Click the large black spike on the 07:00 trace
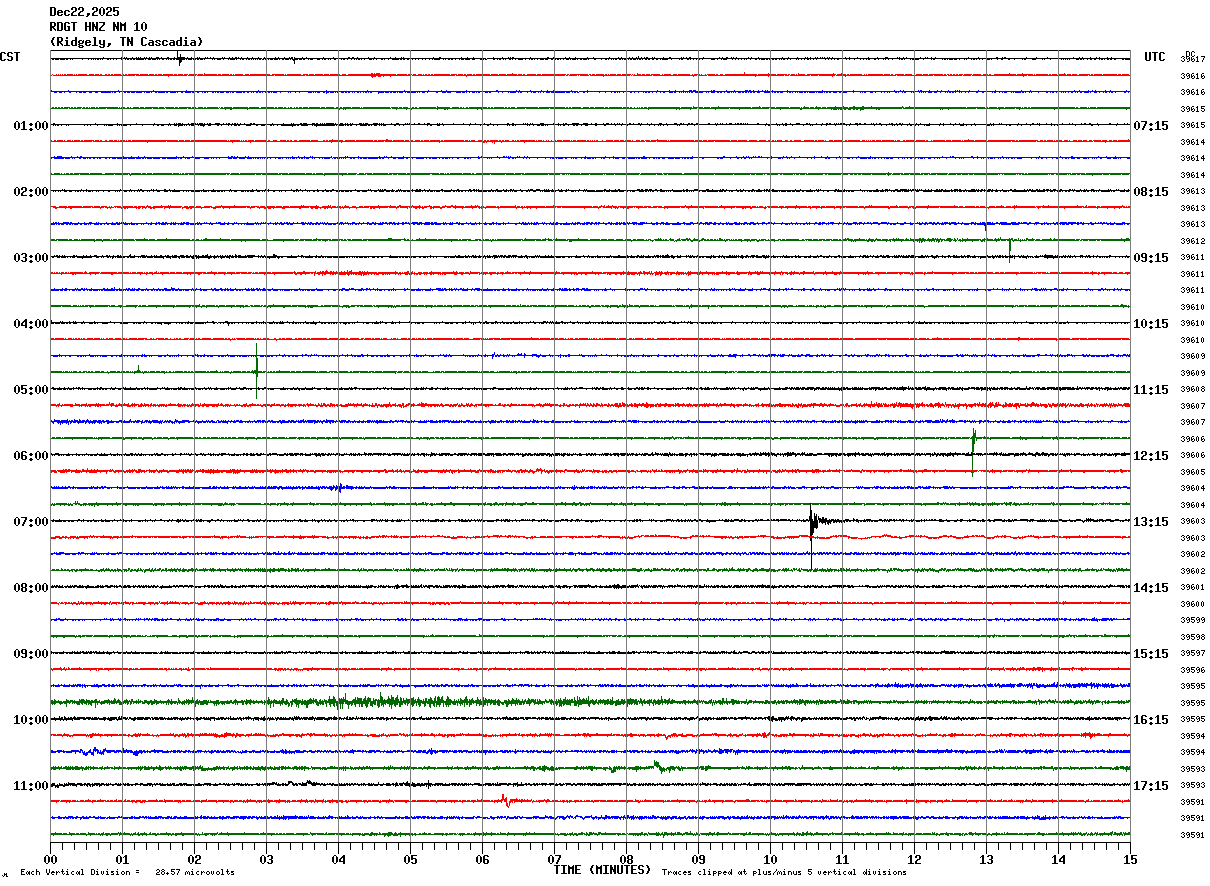The image size is (1210, 886). coord(812,521)
